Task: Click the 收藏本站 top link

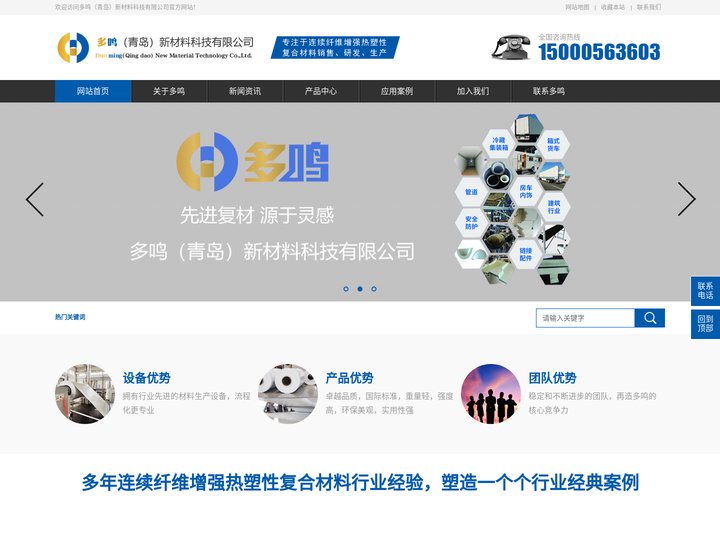Action: [x=613, y=7]
